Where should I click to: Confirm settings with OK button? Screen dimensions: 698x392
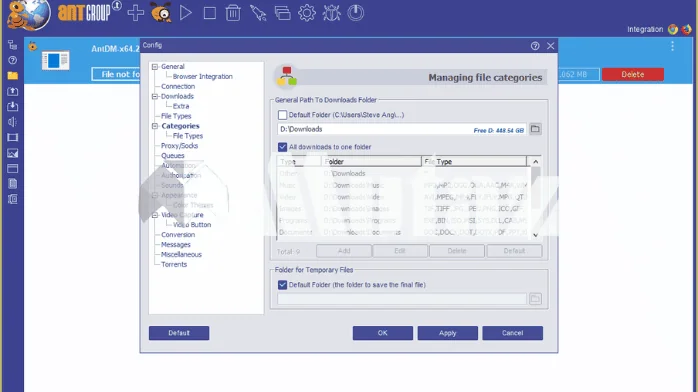(x=382, y=333)
